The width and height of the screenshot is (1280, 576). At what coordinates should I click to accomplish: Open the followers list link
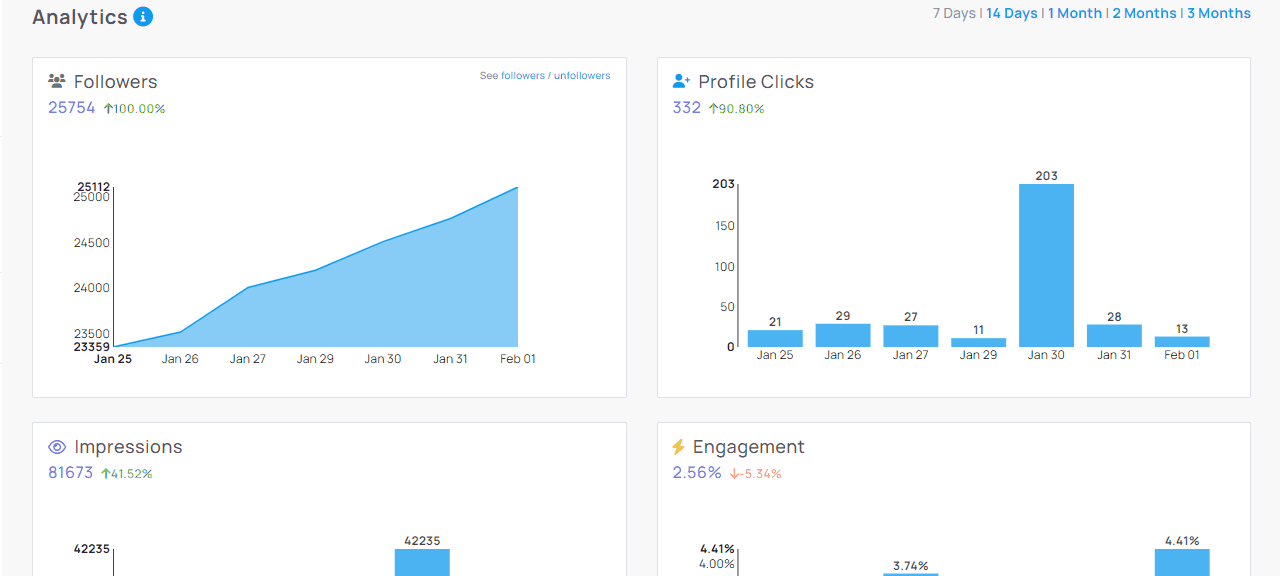tap(523, 76)
